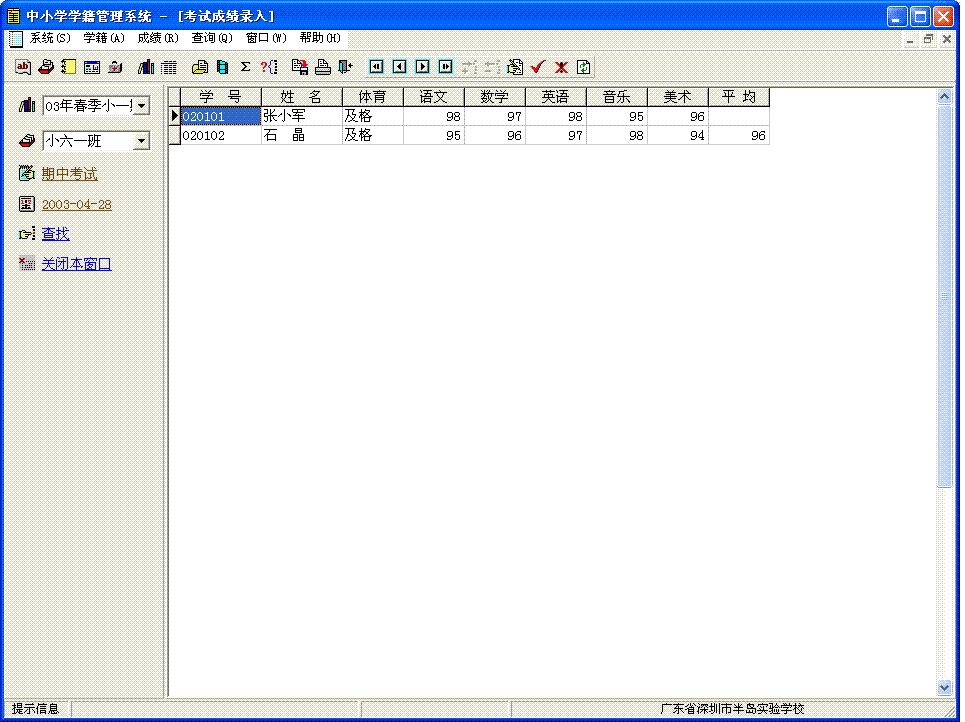The width and height of the screenshot is (965, 722).
Task: Click the red X cancel icon
Action: [561, 67]
